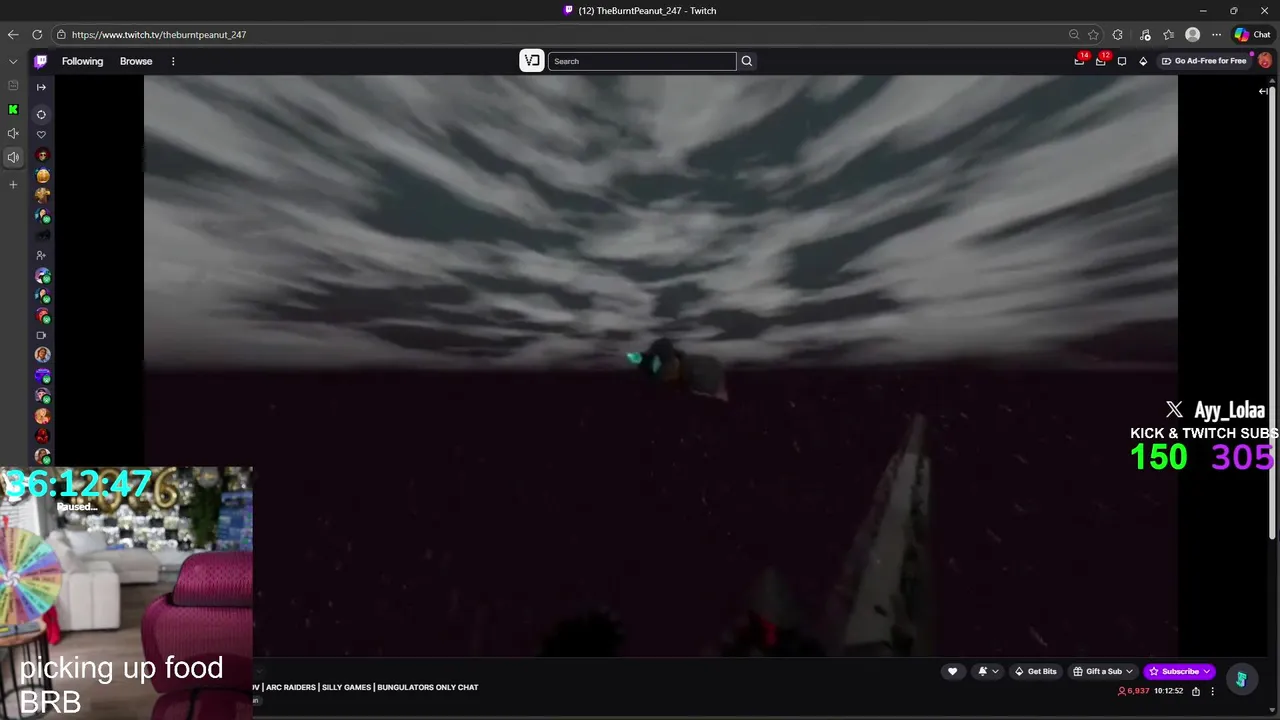Click the heart followed channels icon in sidebar
Viewport: 1280px width, 720px height.
[41, 134]
